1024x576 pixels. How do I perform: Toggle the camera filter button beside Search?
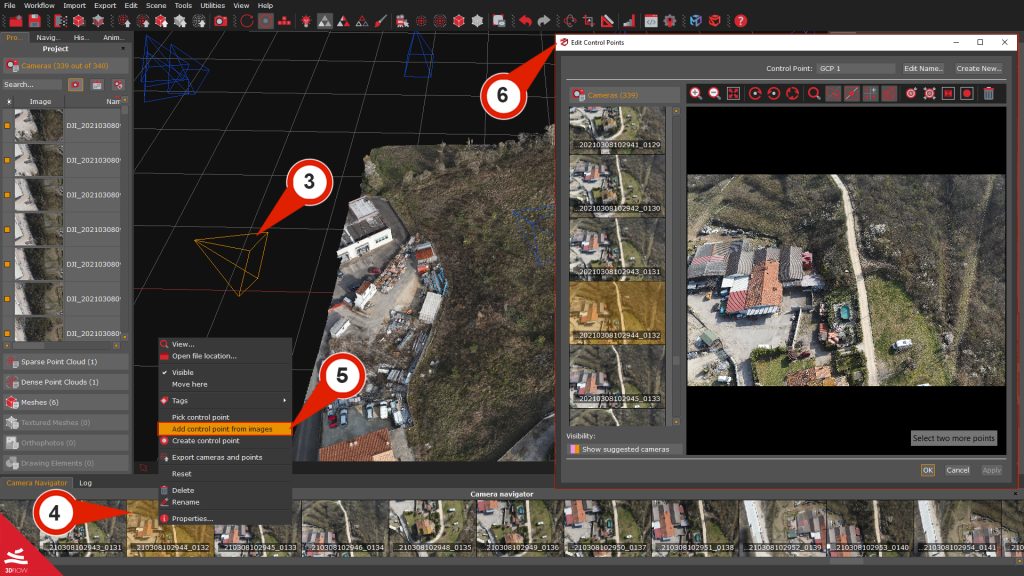[75, 84]
